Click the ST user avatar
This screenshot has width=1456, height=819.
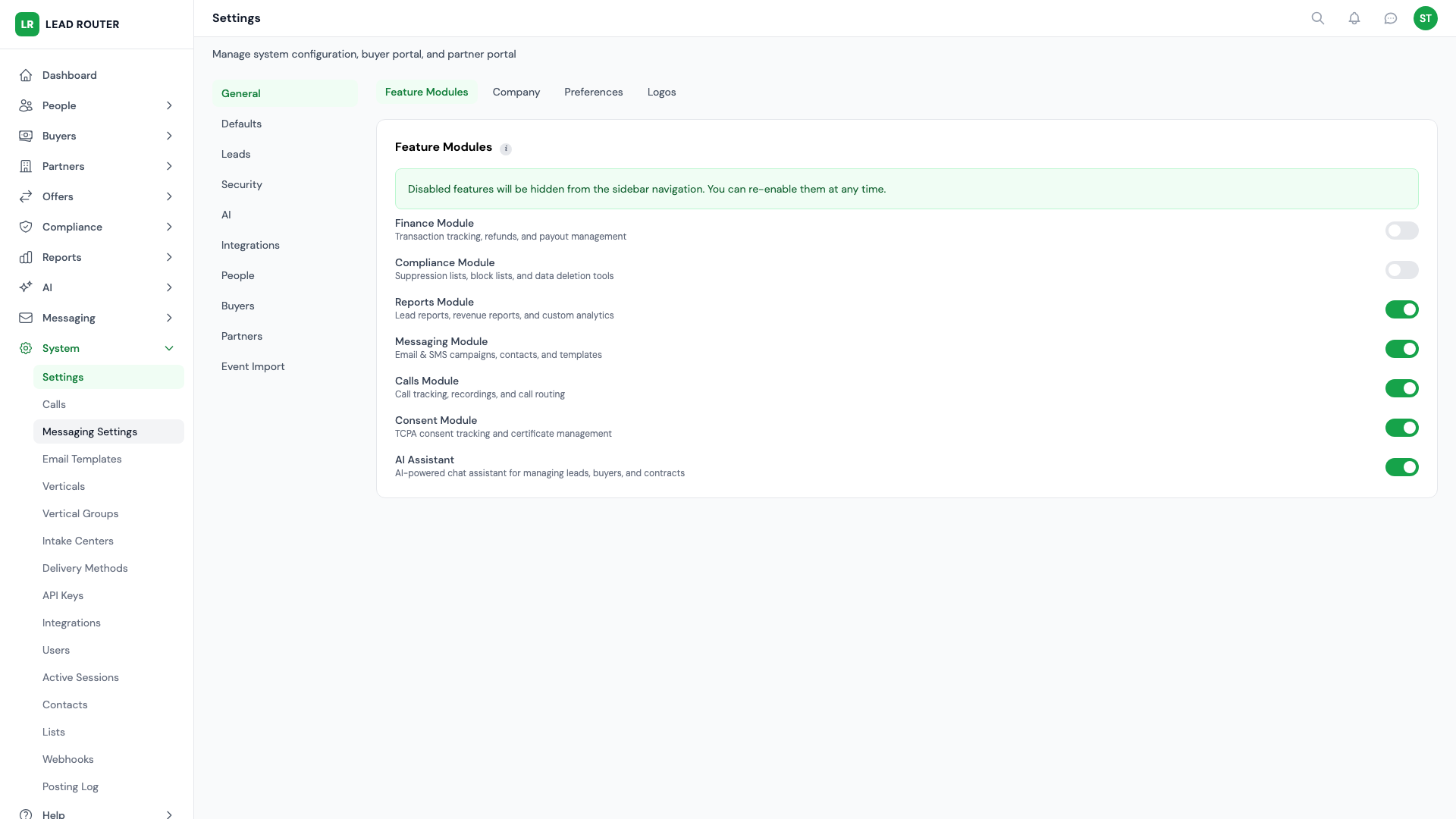(1426, 18)
